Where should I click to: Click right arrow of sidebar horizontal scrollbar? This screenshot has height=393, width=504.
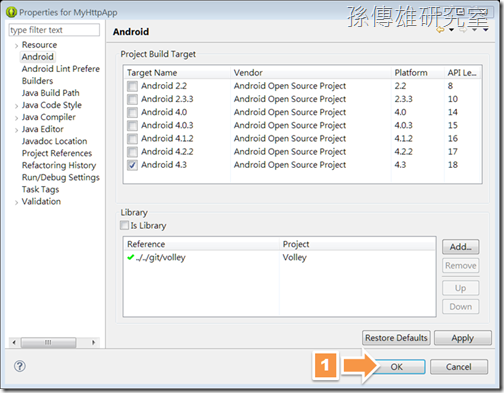click(x=93, y=342)
